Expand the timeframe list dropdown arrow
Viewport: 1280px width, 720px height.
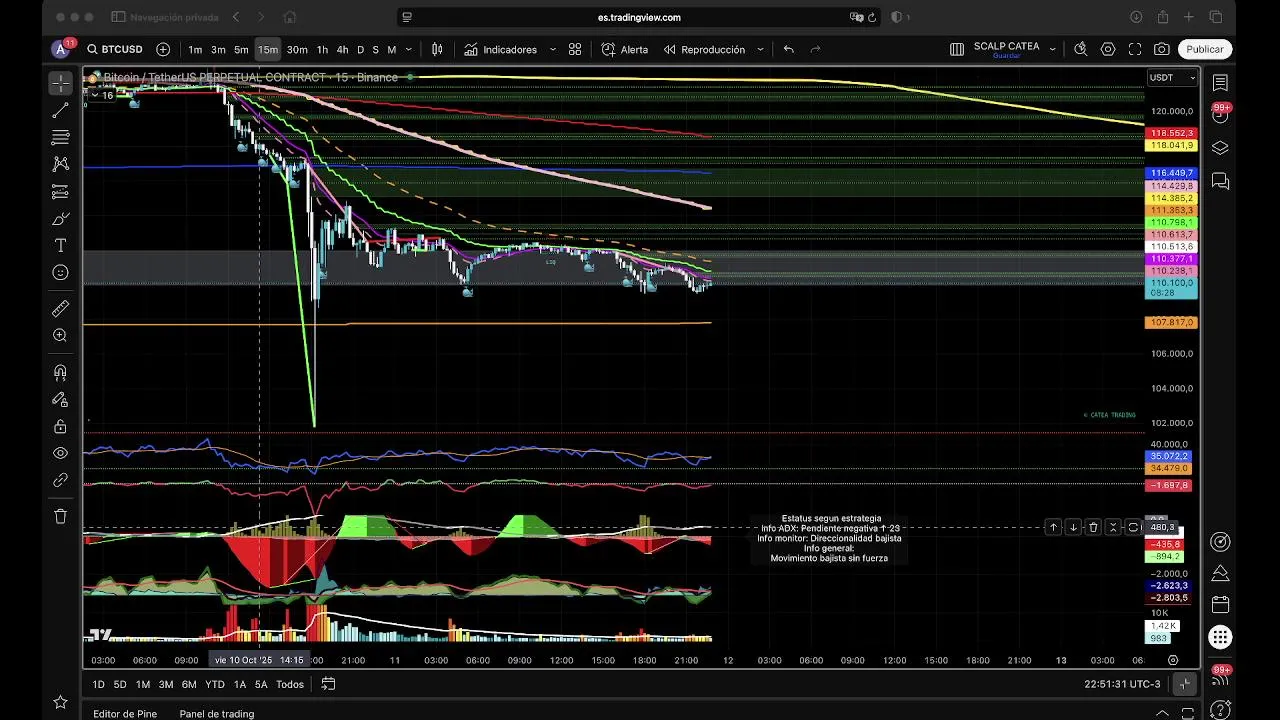(x=408, y=49)
